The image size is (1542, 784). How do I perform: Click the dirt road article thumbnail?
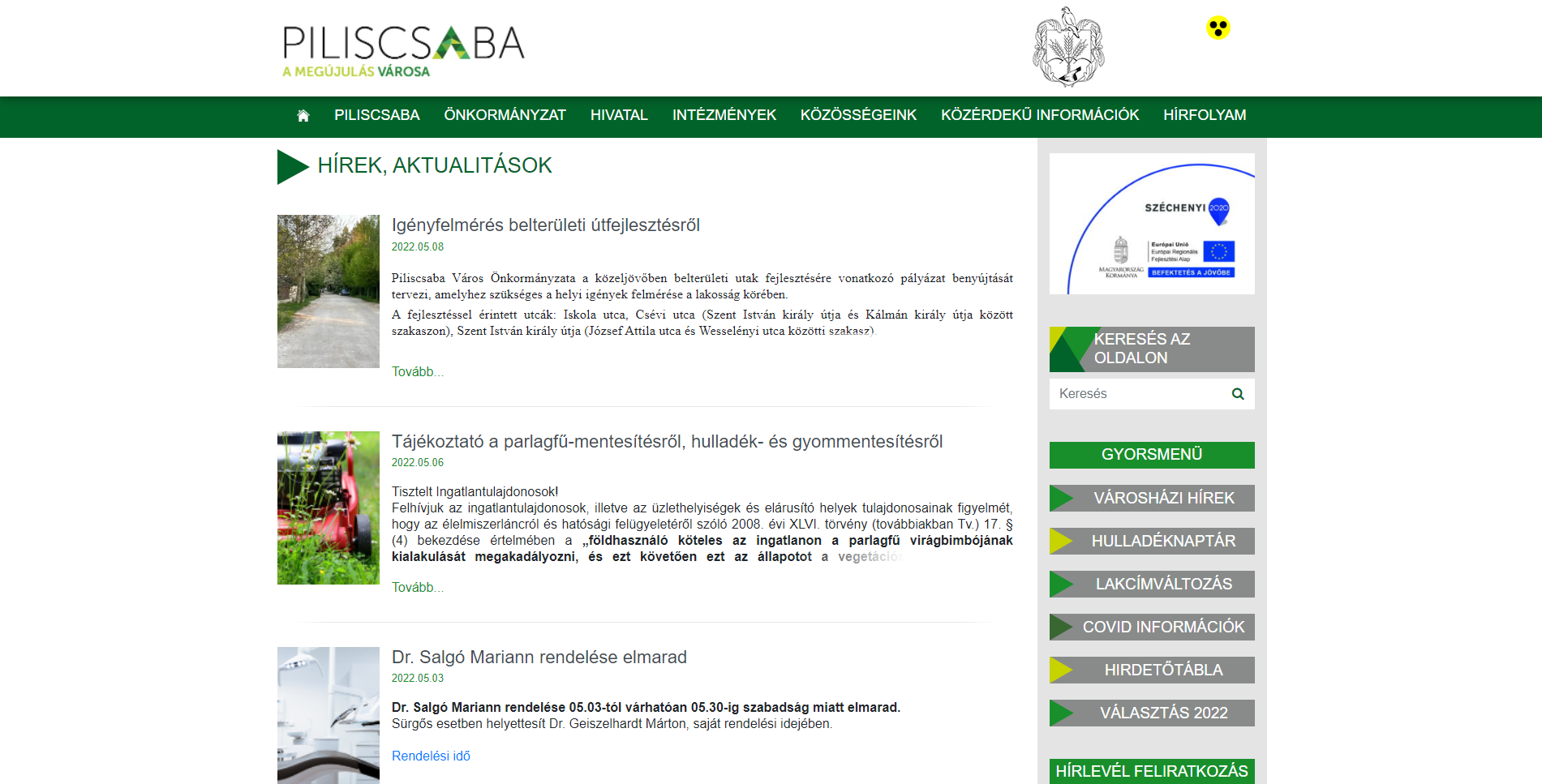pos(329,291)
